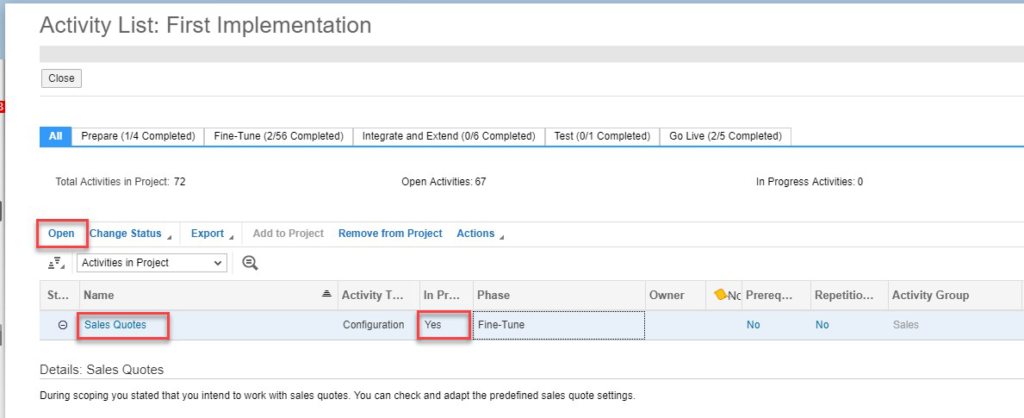Open the Activities in Project dropdown
Viewport: 1024px width, 418px height.
[x=152, y=263]
